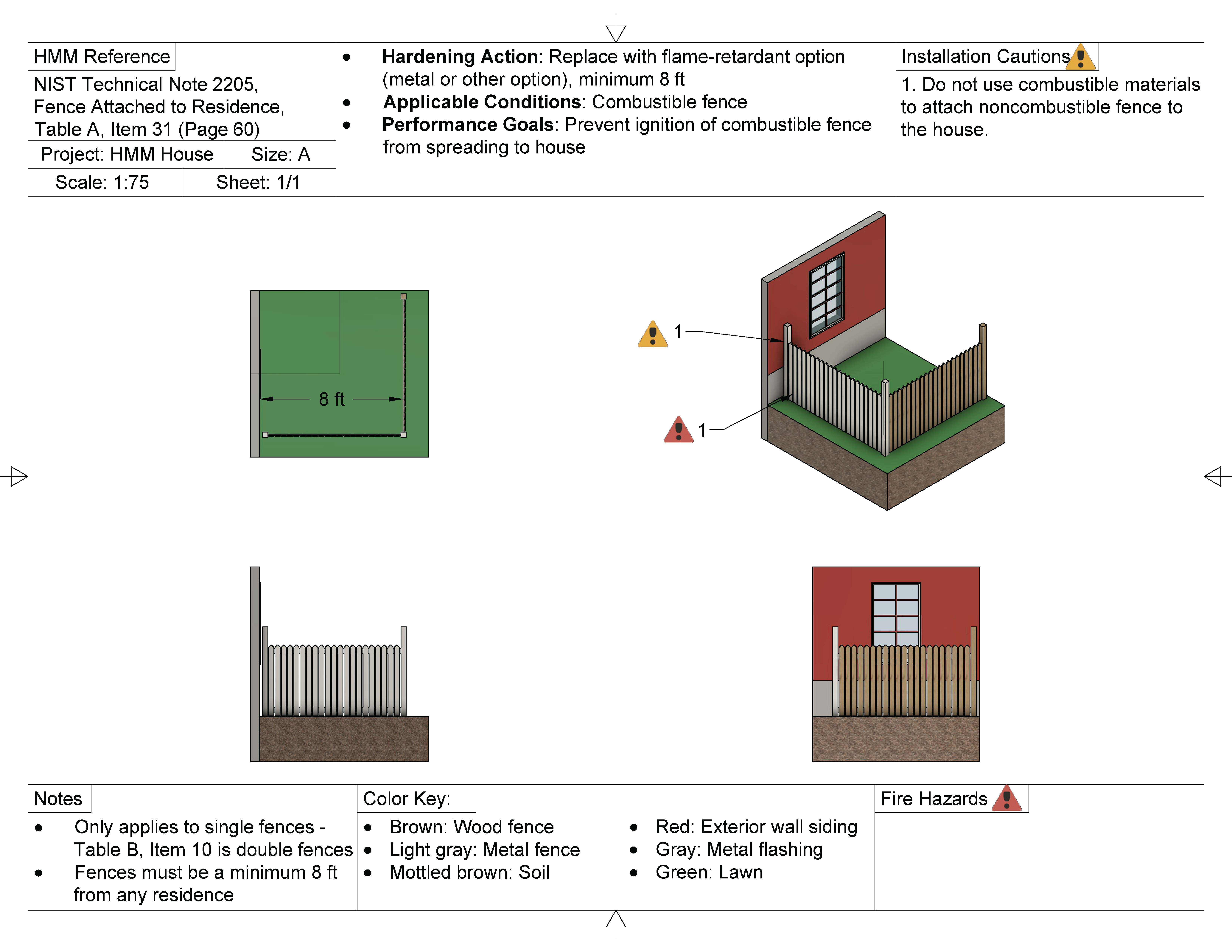The image size is (1232, 952).
Task: Open the isometric 3D view of fence and house
Action: point(883,361)
